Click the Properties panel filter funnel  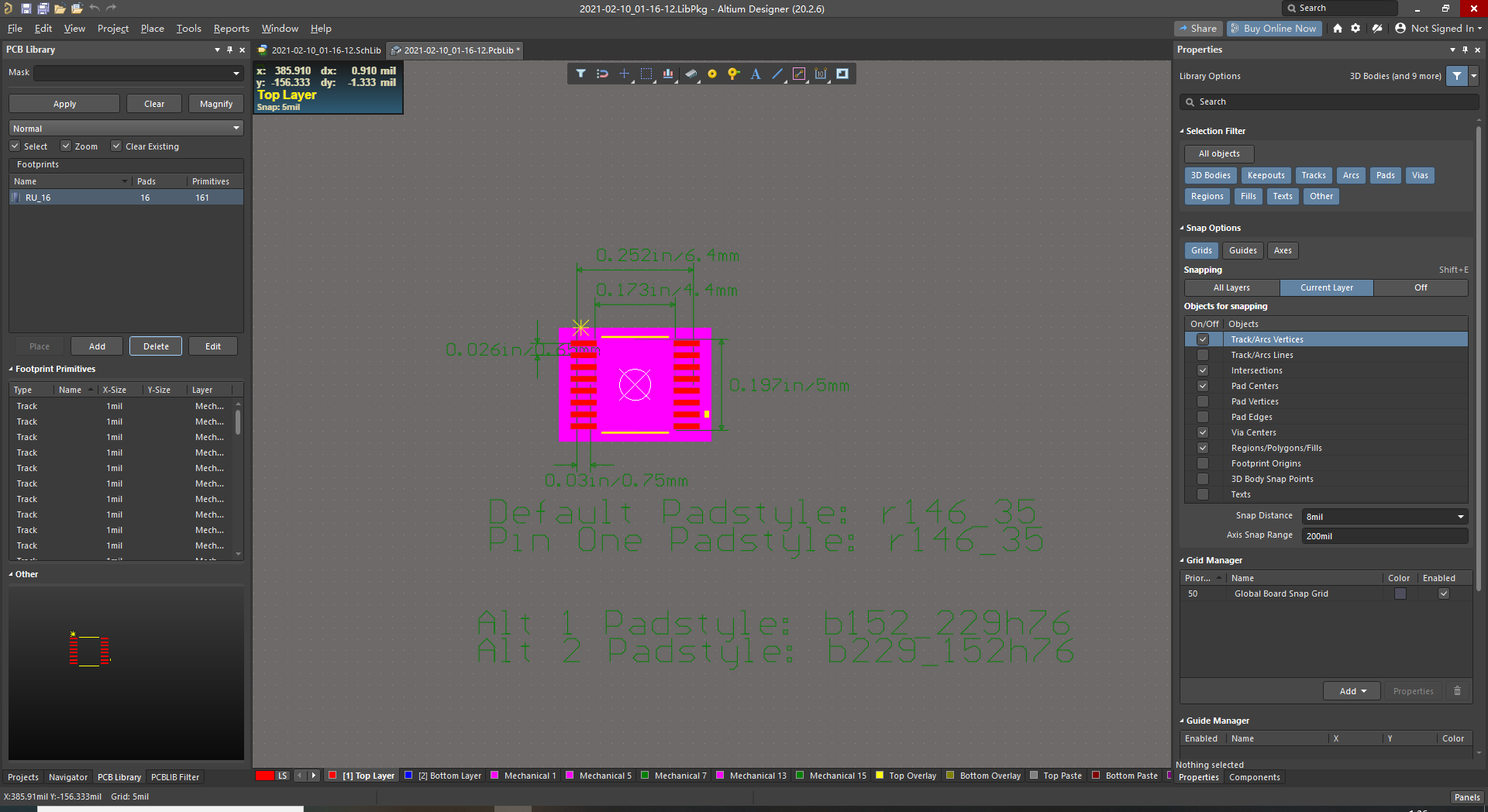(1457, 76)
